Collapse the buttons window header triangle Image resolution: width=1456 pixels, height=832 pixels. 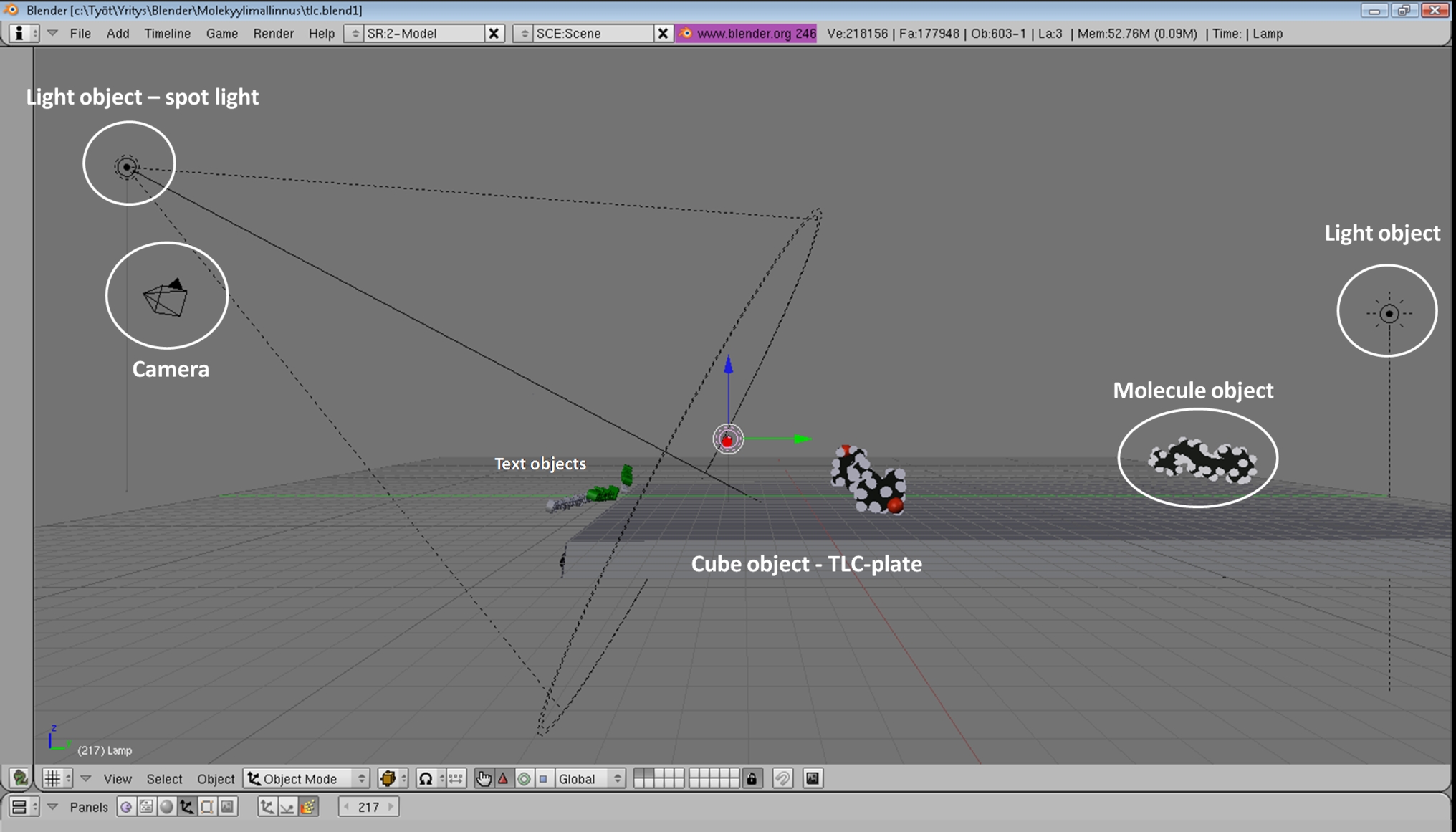pos(52,807)
